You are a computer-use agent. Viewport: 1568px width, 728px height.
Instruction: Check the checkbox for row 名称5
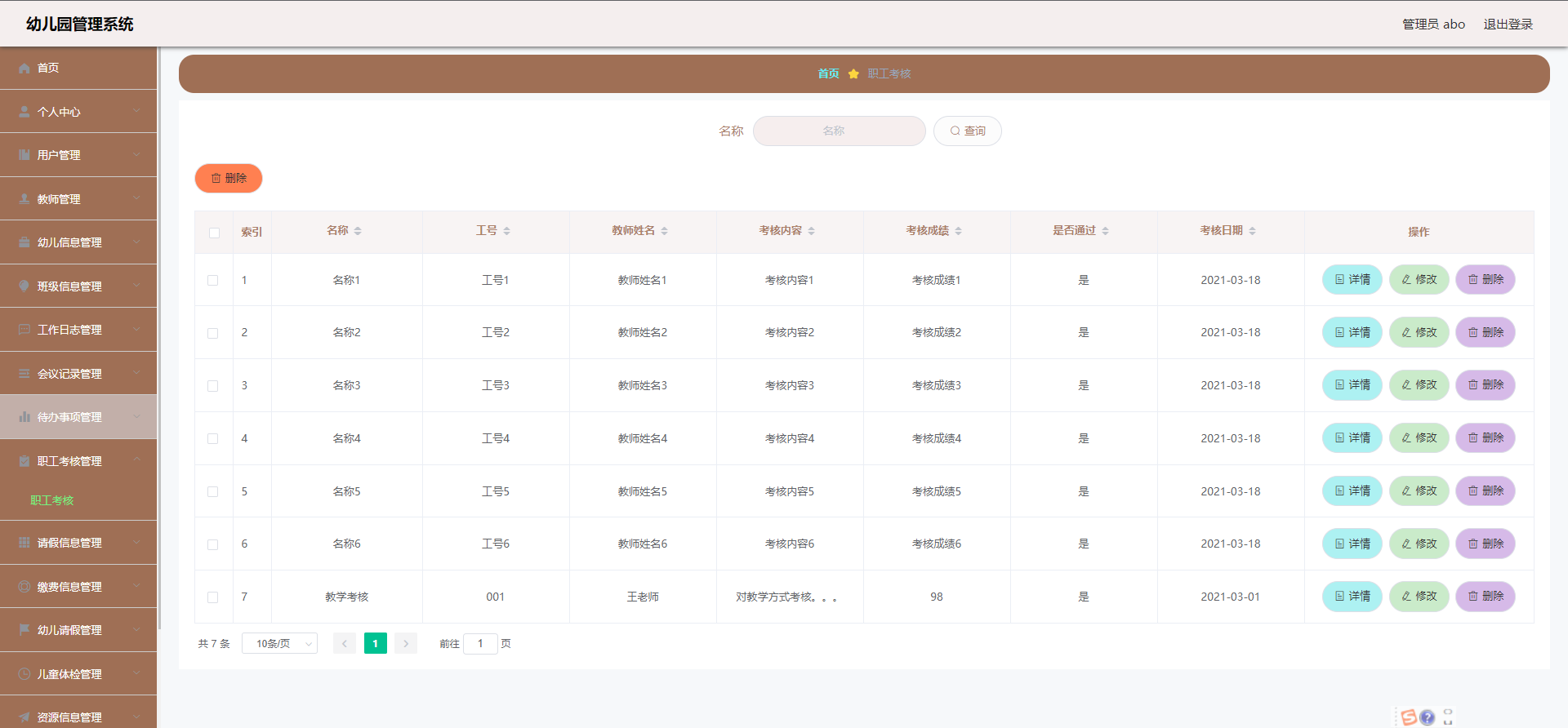tap(213, 492)
